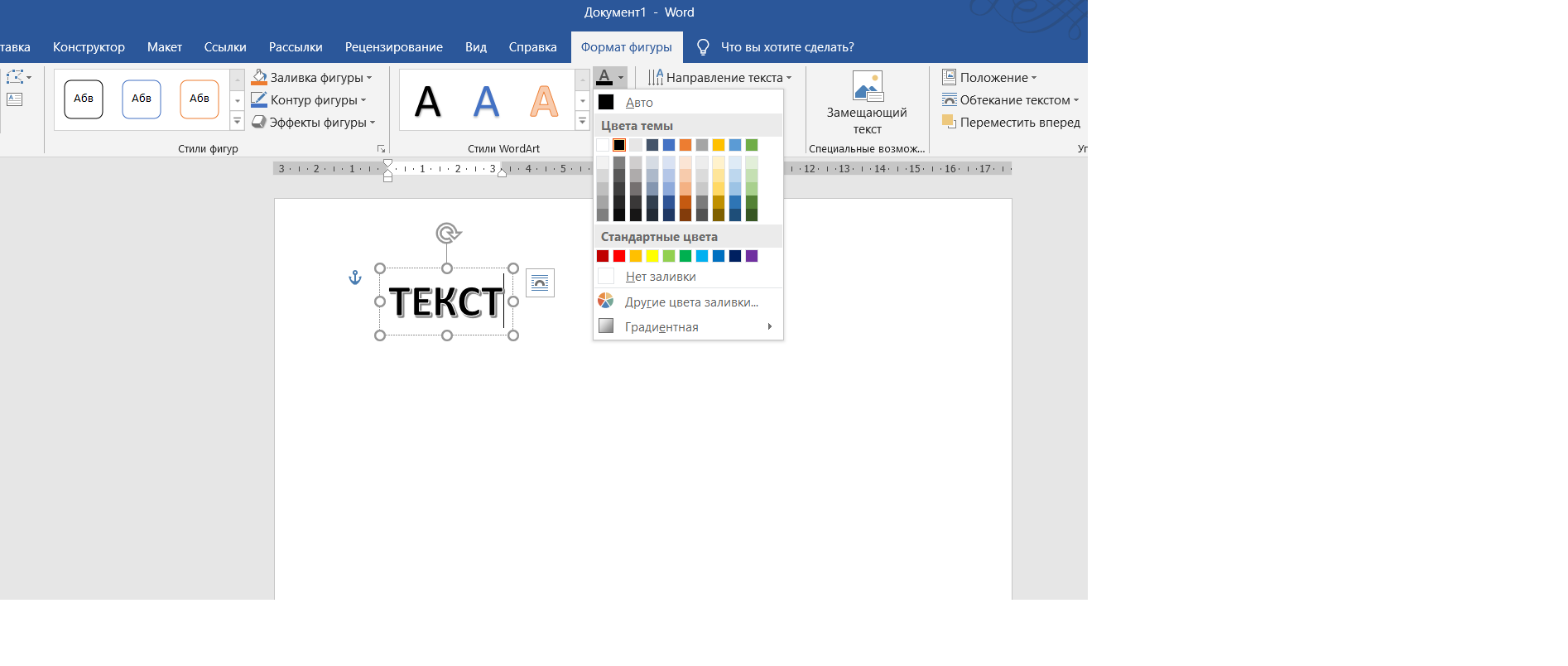
Task: Expand the Shape Fill dropdown arrow
Action: coord(369,78)
